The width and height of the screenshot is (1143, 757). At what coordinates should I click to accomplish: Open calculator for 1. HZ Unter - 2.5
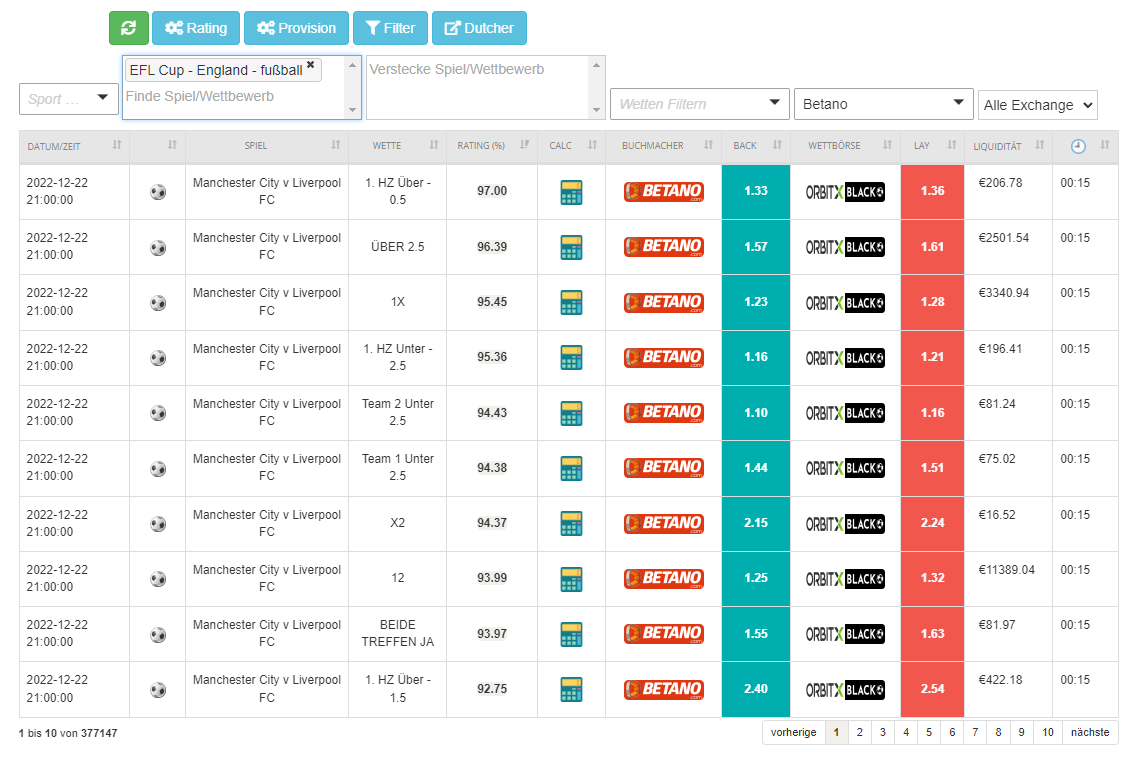click(x=572, y=357)
